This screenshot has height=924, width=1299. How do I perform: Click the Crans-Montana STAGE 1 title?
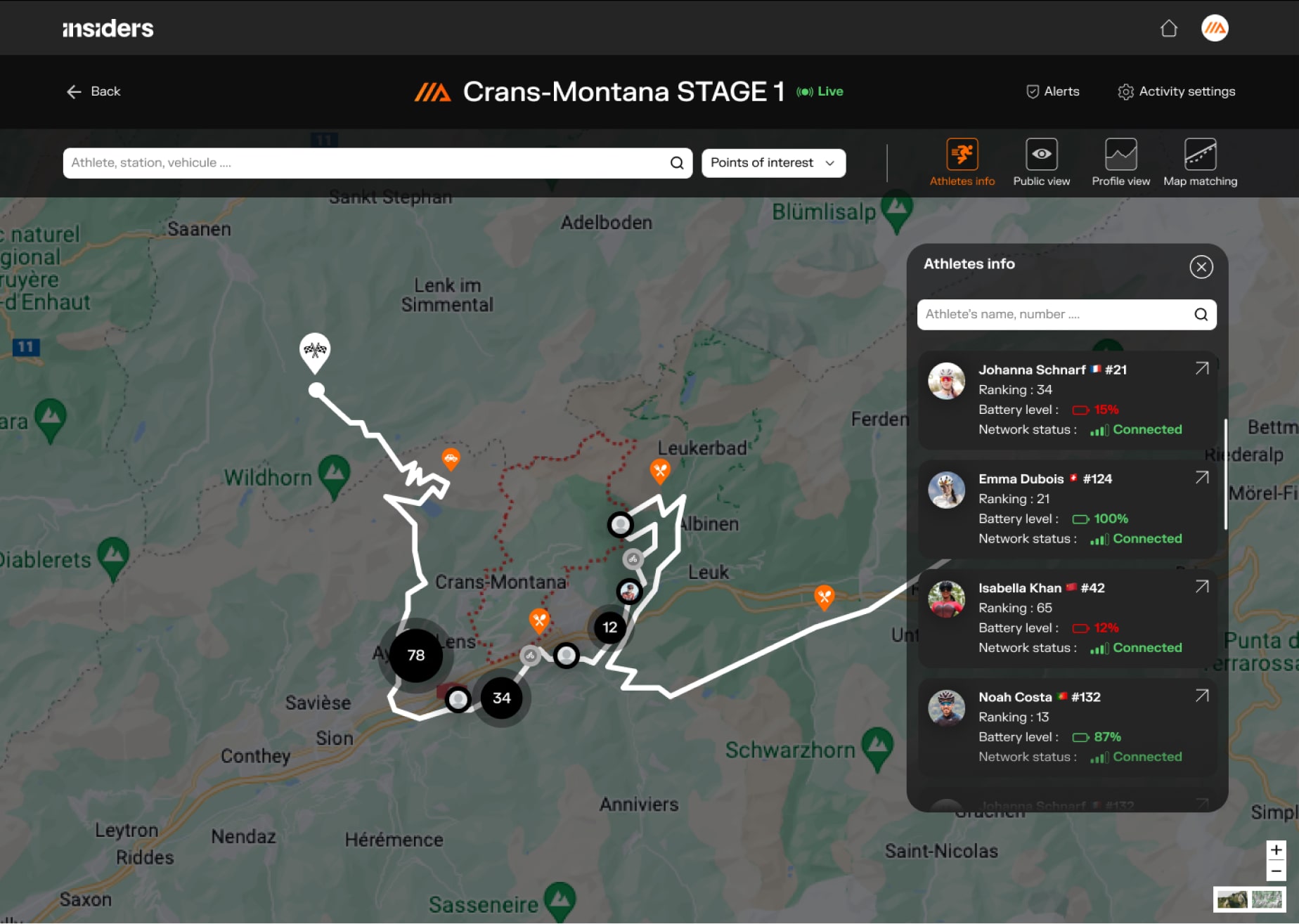pyautogui.click(x=623, y=91)
